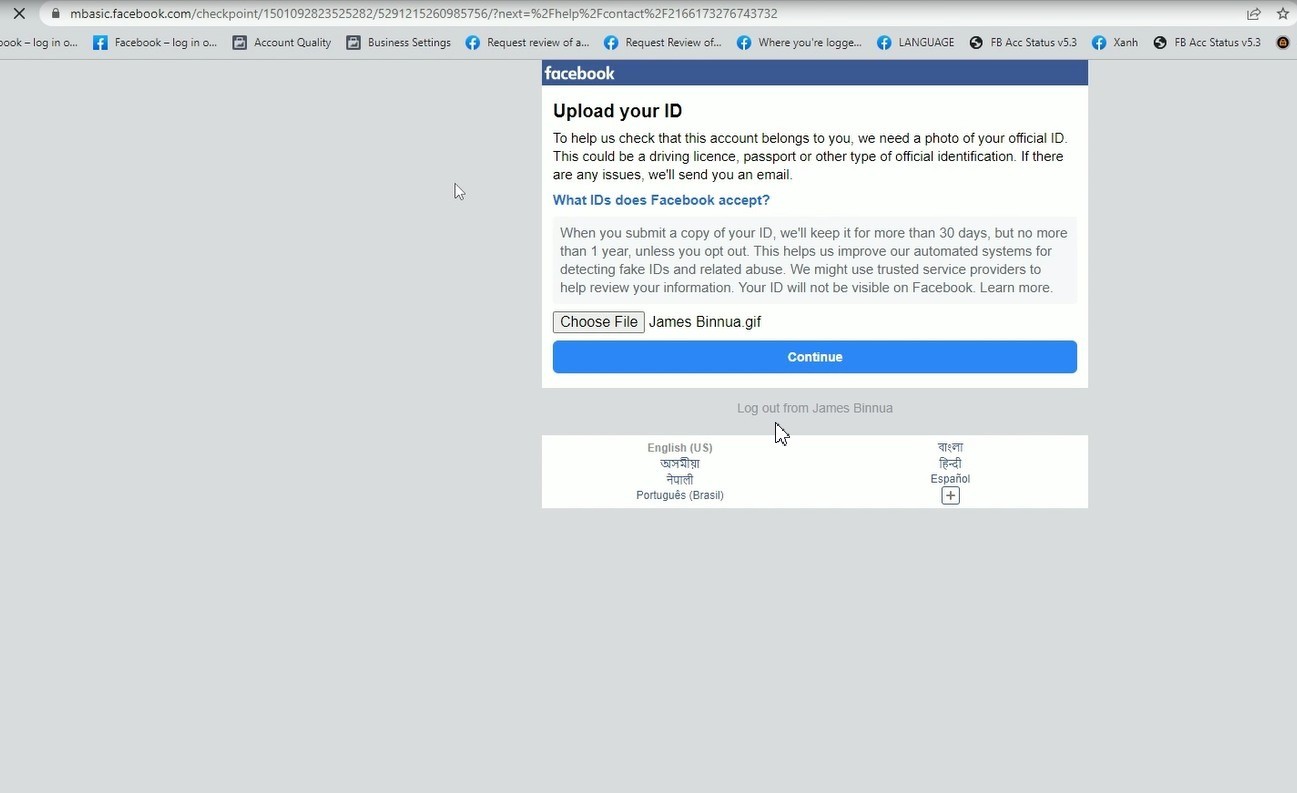Open the 'Request review of a...' bookmark

point(528,43)
